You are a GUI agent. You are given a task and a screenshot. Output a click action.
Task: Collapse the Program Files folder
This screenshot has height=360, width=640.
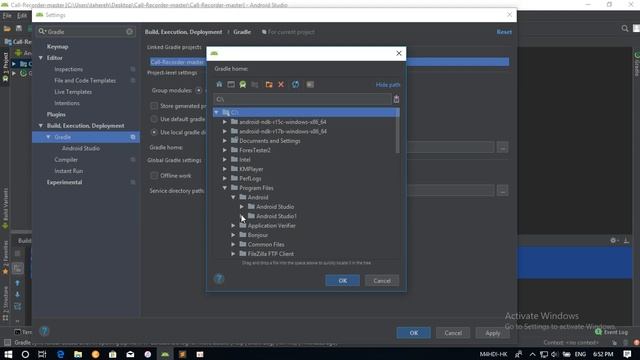[x=225, y=188]
